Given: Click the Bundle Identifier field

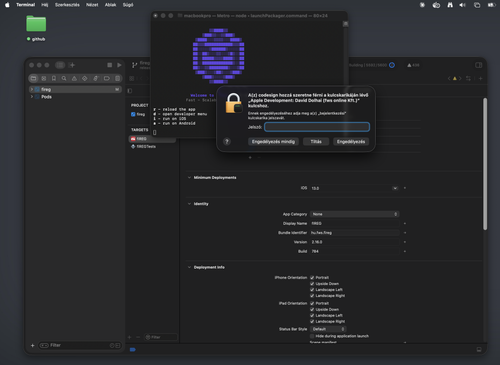Looking at the screenshot, I should (354, 233).
